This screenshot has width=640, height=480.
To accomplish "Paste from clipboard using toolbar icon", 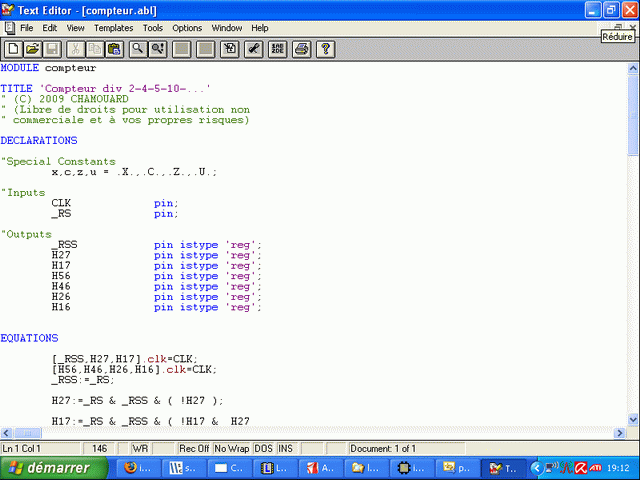I will tap(114, 48).
